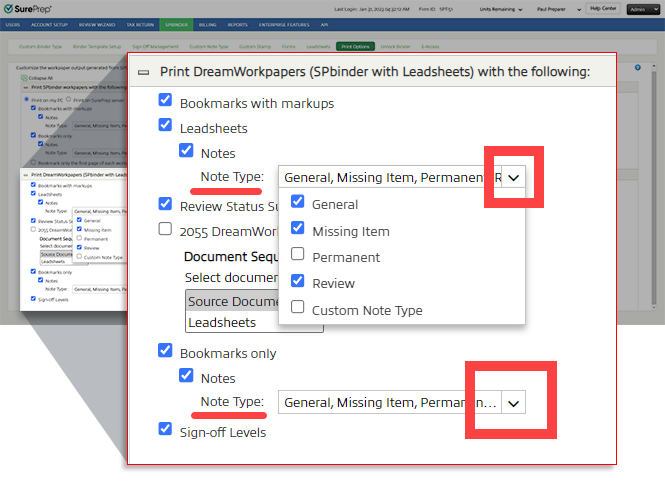Image resolution: width=665 pixels, height=487 pixels.
Task: Open the Units Remaining dropdown
Action: point(500,9)
